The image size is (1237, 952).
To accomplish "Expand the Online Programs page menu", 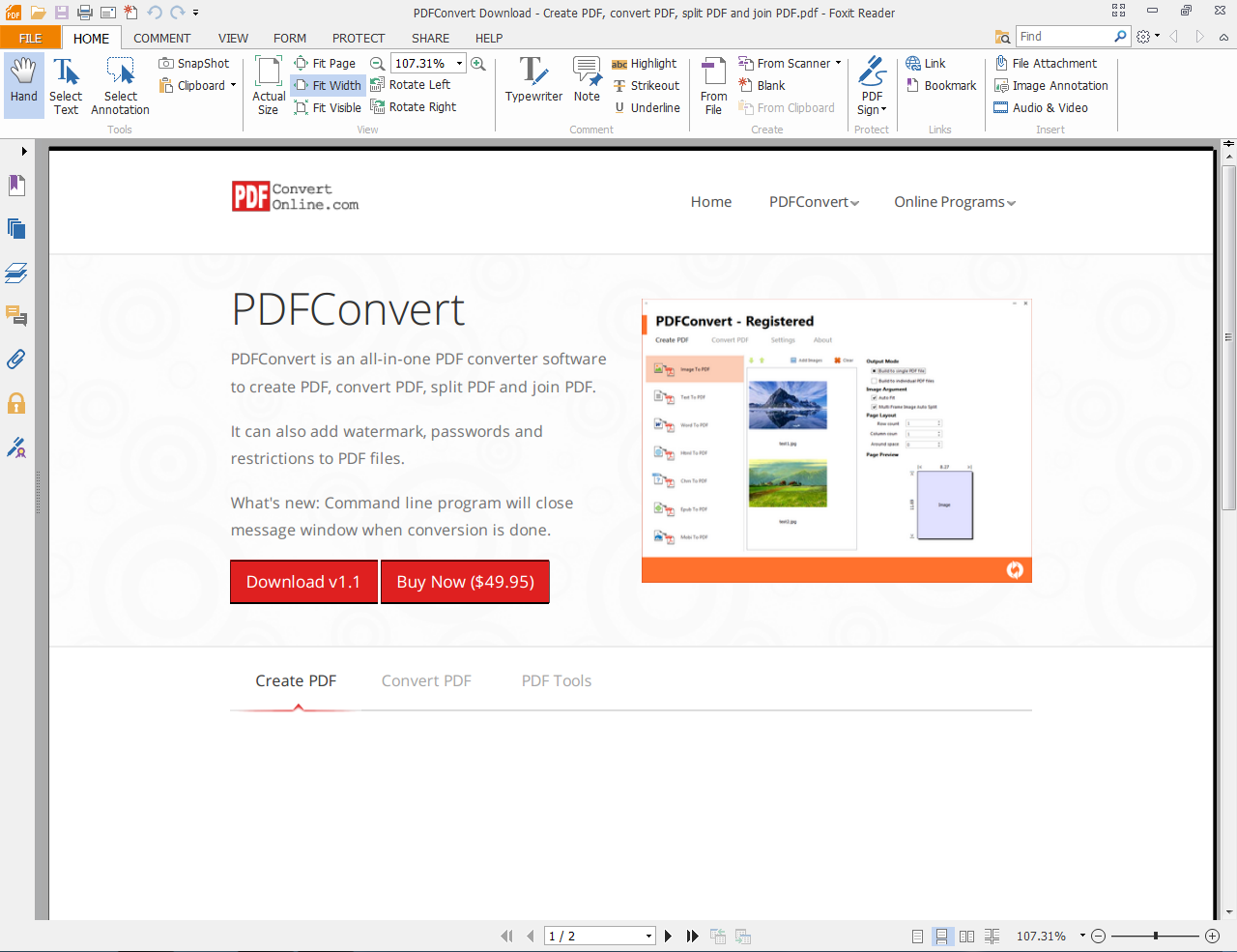I will [955, 202].
